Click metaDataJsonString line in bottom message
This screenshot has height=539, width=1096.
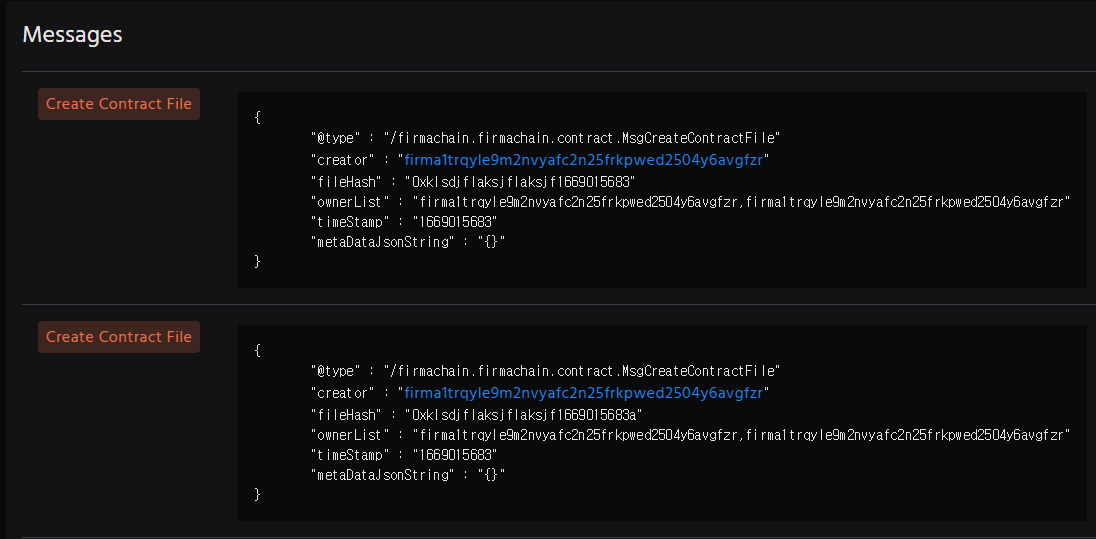408,475
